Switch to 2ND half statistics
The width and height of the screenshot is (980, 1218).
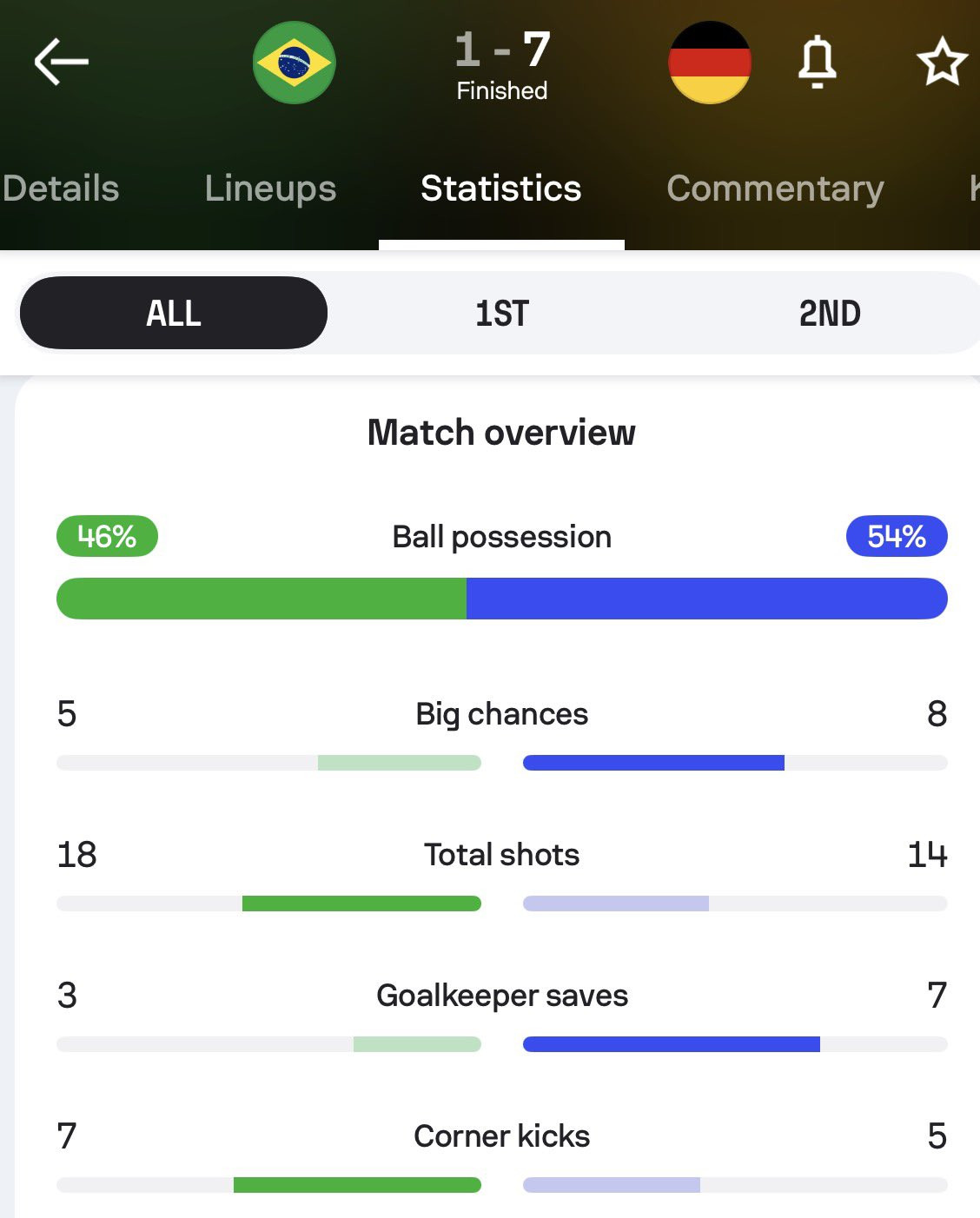pyautogui.click(x=830, y=313)
